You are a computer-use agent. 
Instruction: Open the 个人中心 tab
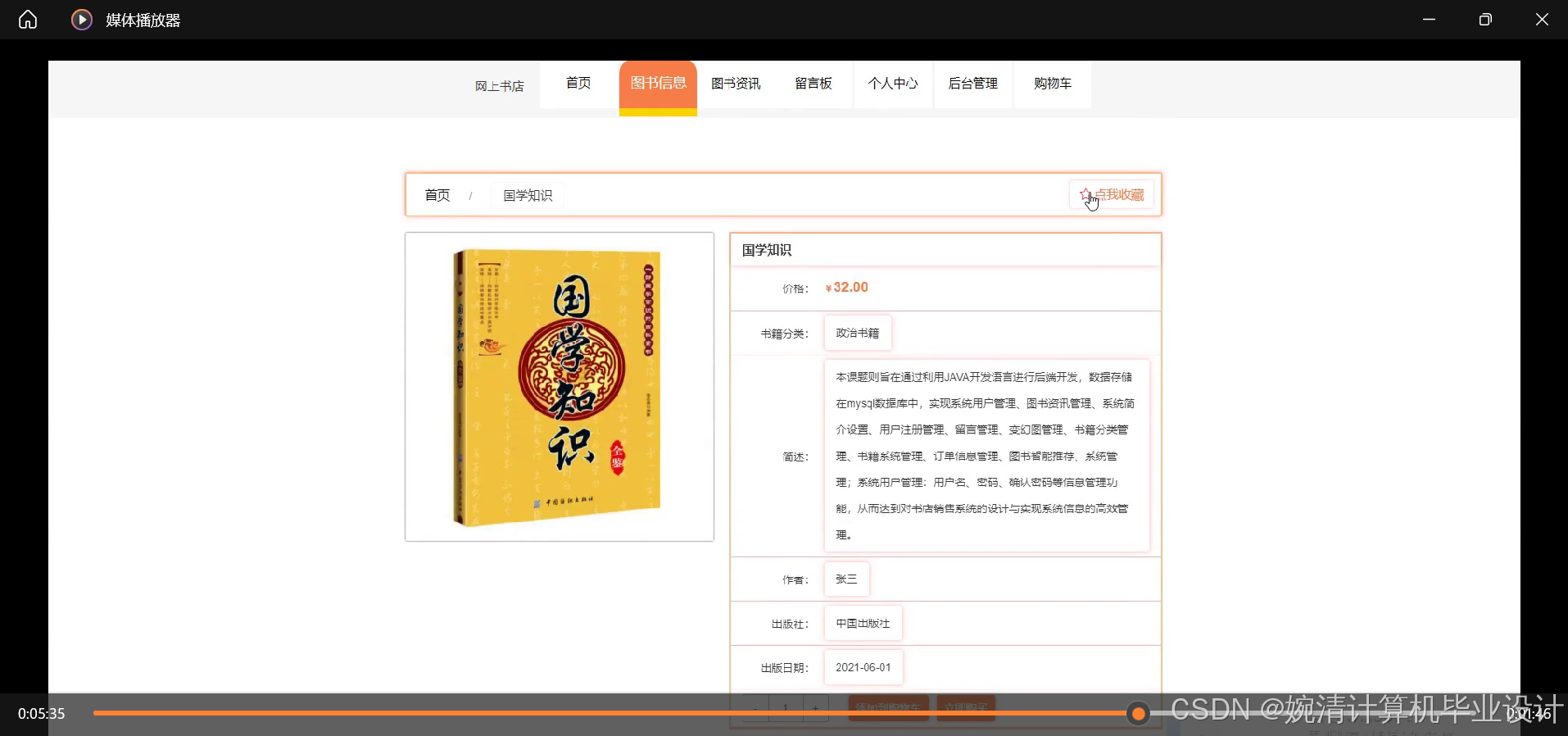(x=893, y=84)
